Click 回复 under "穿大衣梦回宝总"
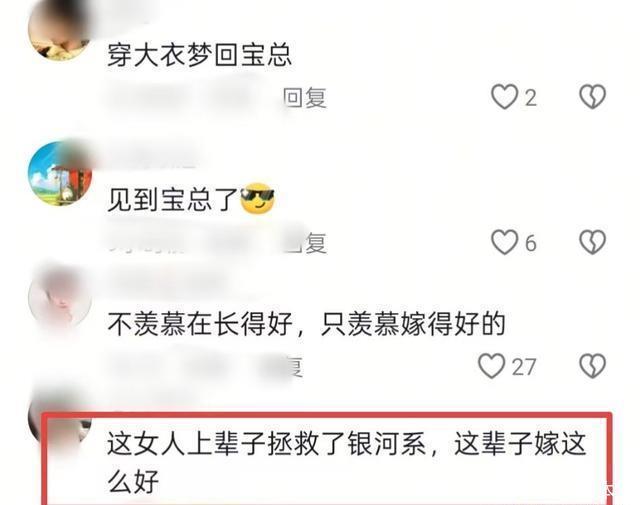Viewport: 640px width, 505px height. (x=305, y=98)
